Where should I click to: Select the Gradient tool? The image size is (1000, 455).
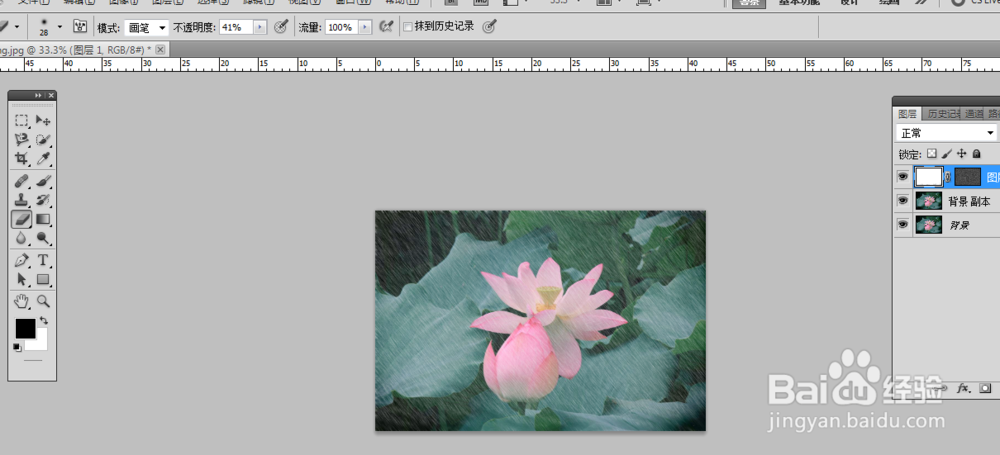click(x=43, y=220)
